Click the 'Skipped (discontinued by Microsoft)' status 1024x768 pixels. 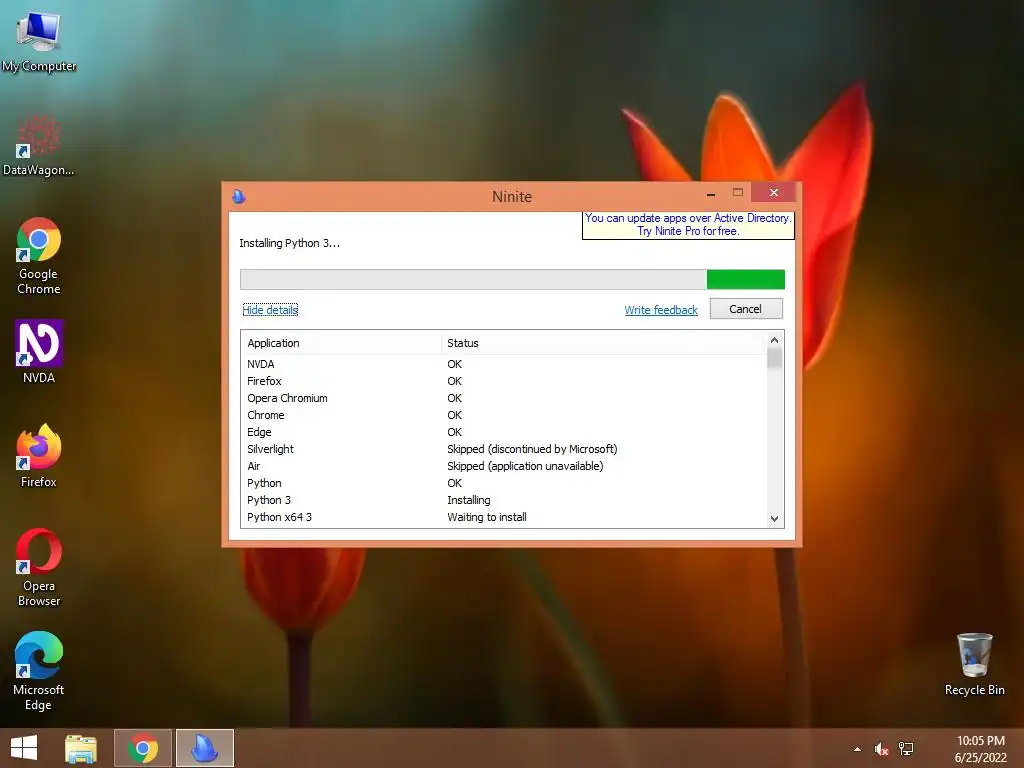532,449
